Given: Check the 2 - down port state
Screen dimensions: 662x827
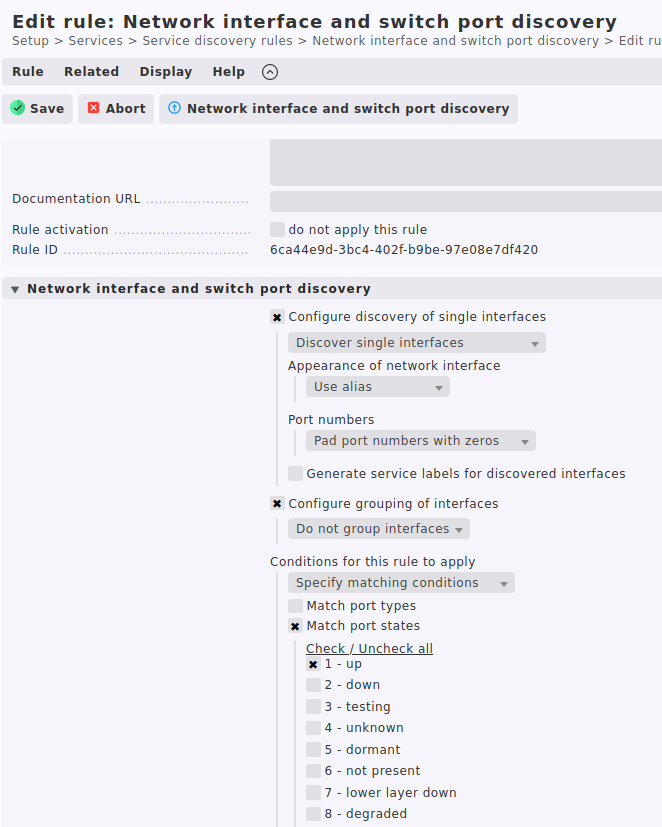Looking at the screenshot, I should [313, 685].
